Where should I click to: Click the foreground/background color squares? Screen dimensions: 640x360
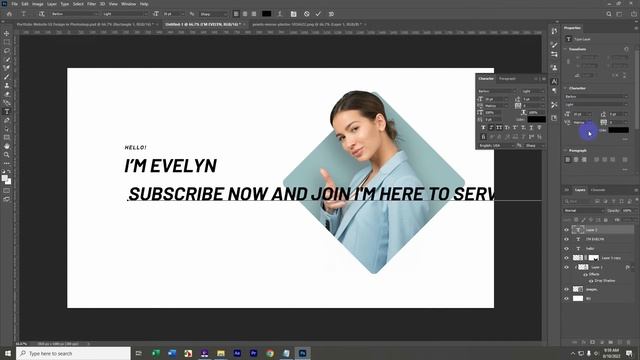(x=7, y=180)
